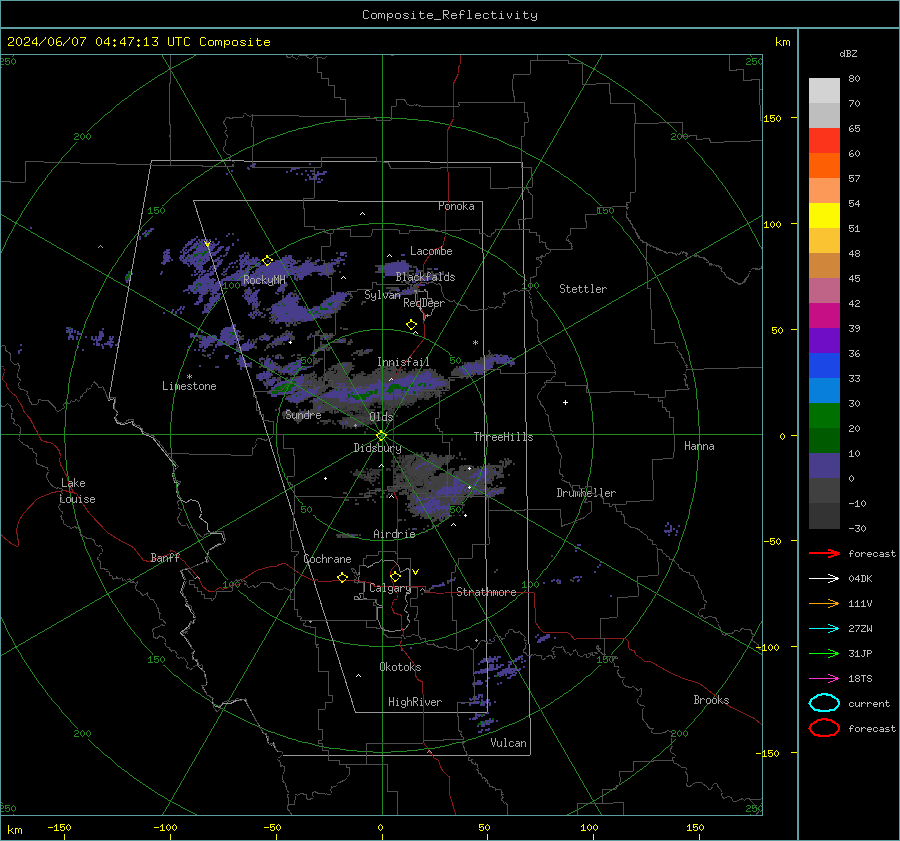The height and width of the screenshot is (841, 900).
Task: Click the Lake Louise label
Action: [77, 491]
